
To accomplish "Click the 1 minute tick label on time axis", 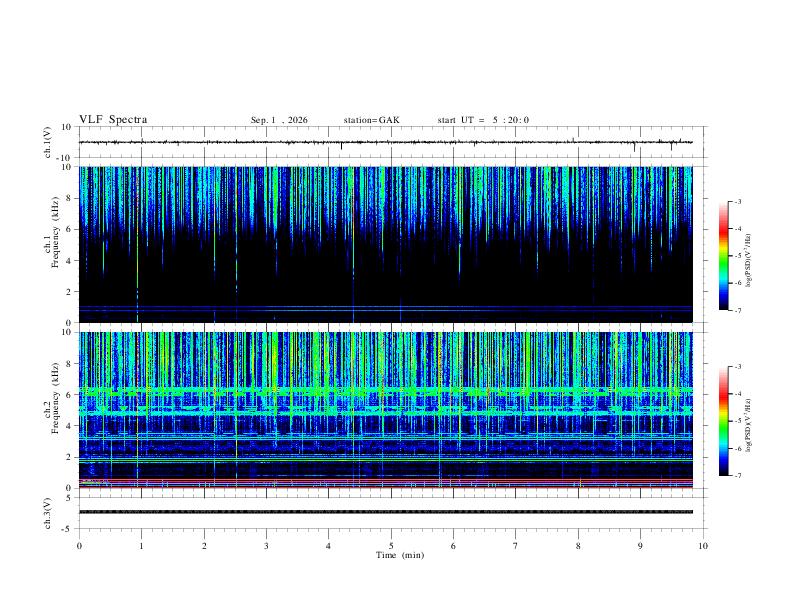I will click(141, 546).
